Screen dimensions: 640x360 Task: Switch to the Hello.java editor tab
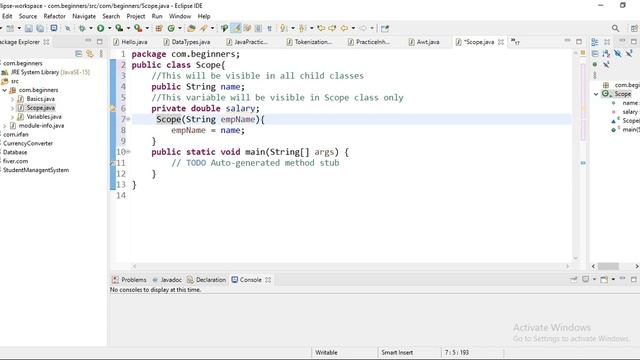pyautogui.click(x=130, y=42)
